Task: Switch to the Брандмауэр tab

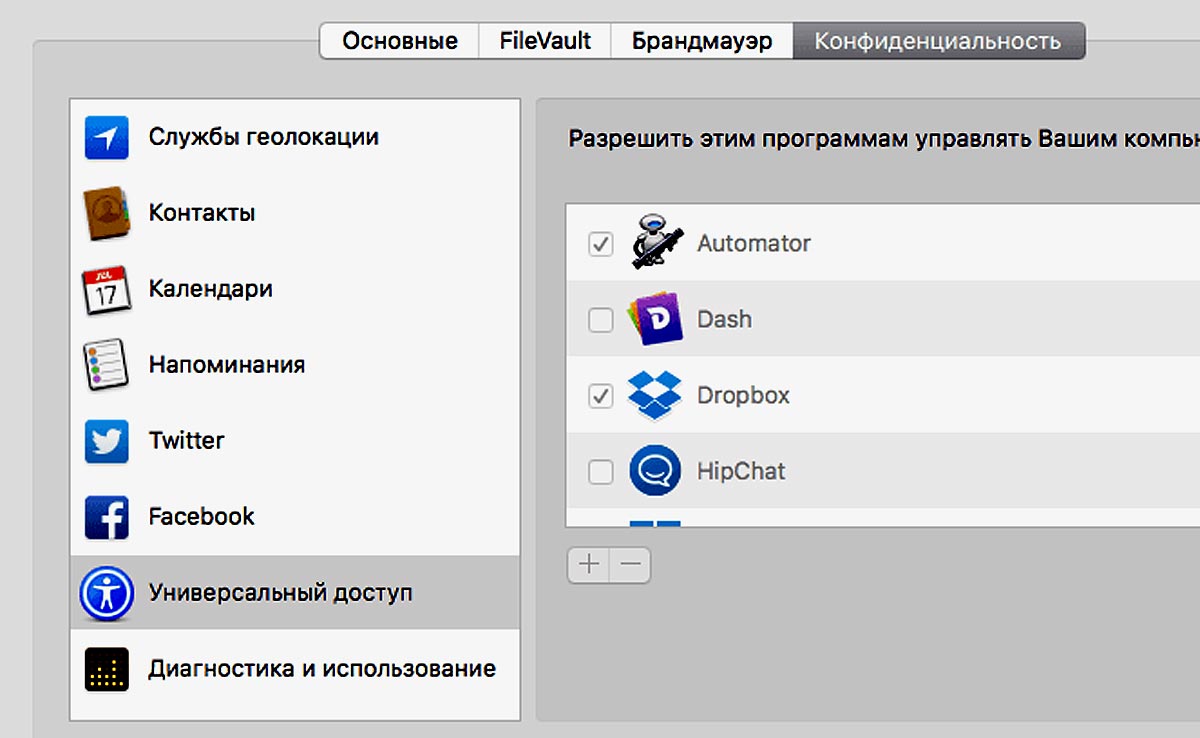Action: coord(702,41)
